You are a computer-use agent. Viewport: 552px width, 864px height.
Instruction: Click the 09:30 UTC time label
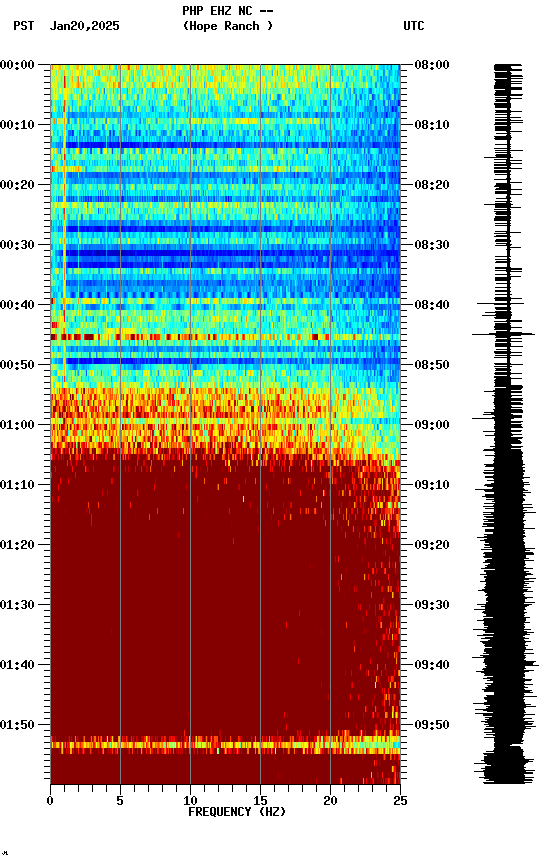[x=432, y=606]
